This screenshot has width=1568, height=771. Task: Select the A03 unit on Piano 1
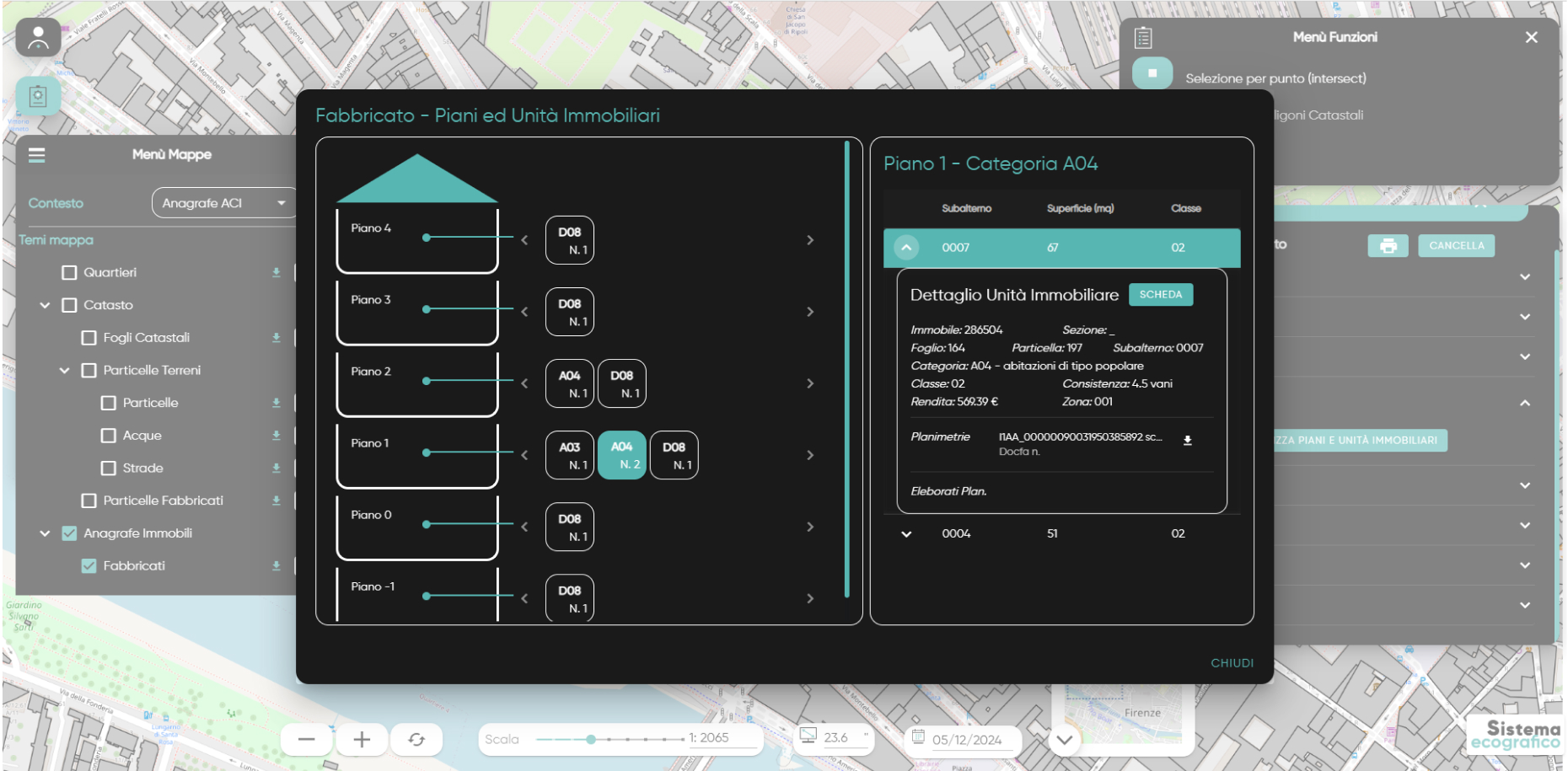(570, 455)
